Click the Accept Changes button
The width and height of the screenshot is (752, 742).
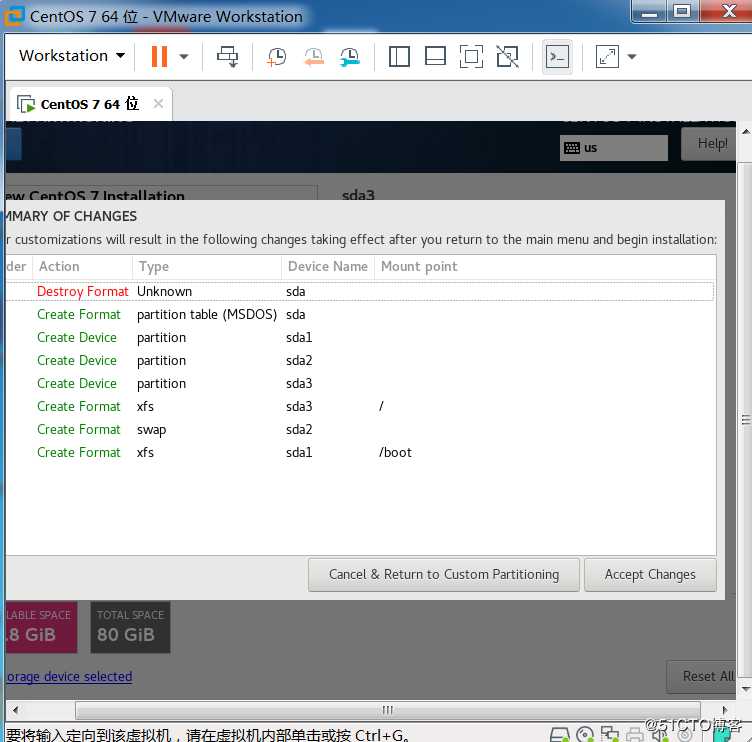(x=650, y=575)
